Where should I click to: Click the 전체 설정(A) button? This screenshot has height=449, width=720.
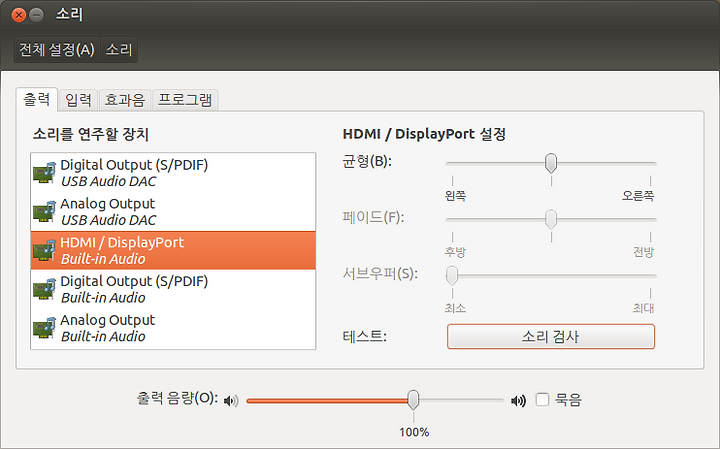tap(57, 50)
